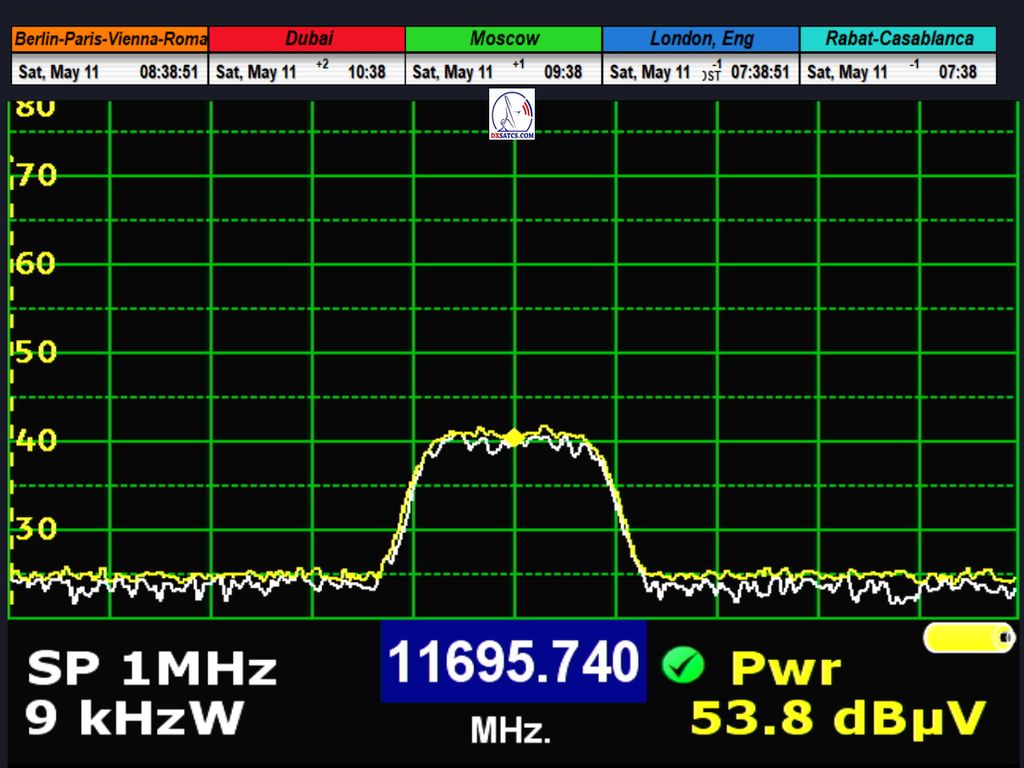This screenshot has width=1024, height=768.
Task: Click the 70 level label on vertical axis
Action: 36,176
